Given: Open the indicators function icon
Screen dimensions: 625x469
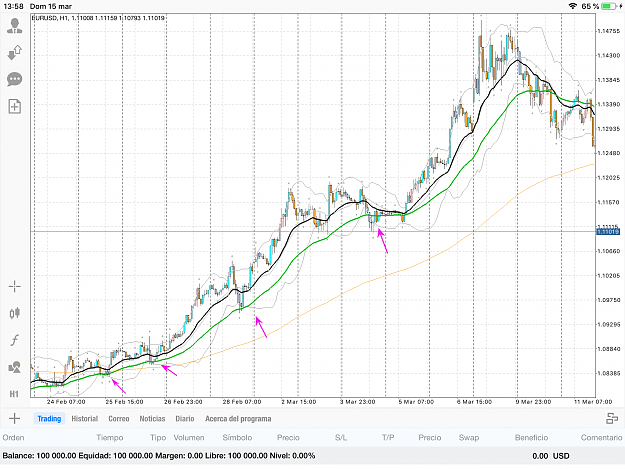Looking at the screenshot, I should pyautogui.click(x=14, y=340).
